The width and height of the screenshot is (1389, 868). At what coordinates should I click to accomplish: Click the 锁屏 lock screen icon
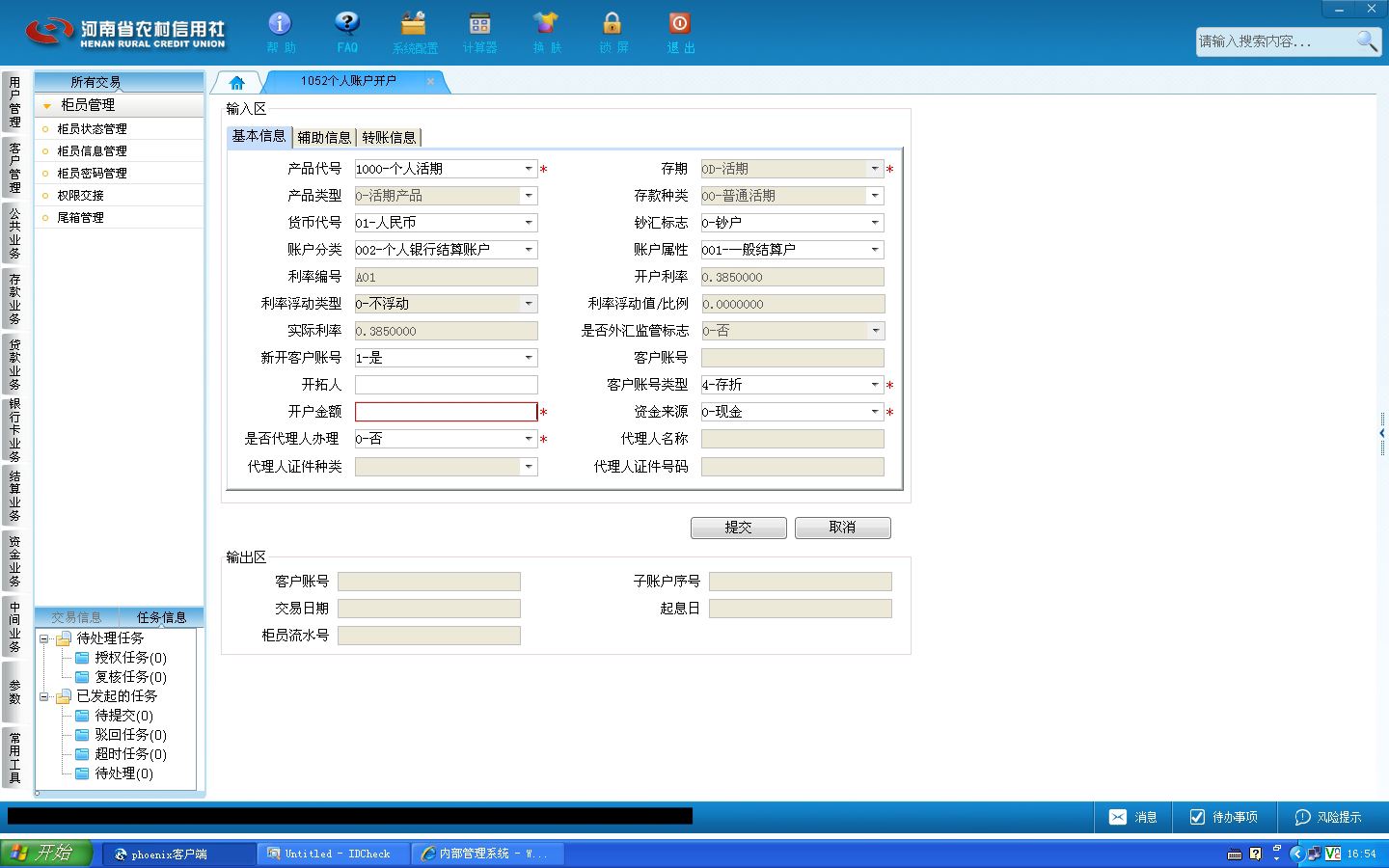(613, 31)
